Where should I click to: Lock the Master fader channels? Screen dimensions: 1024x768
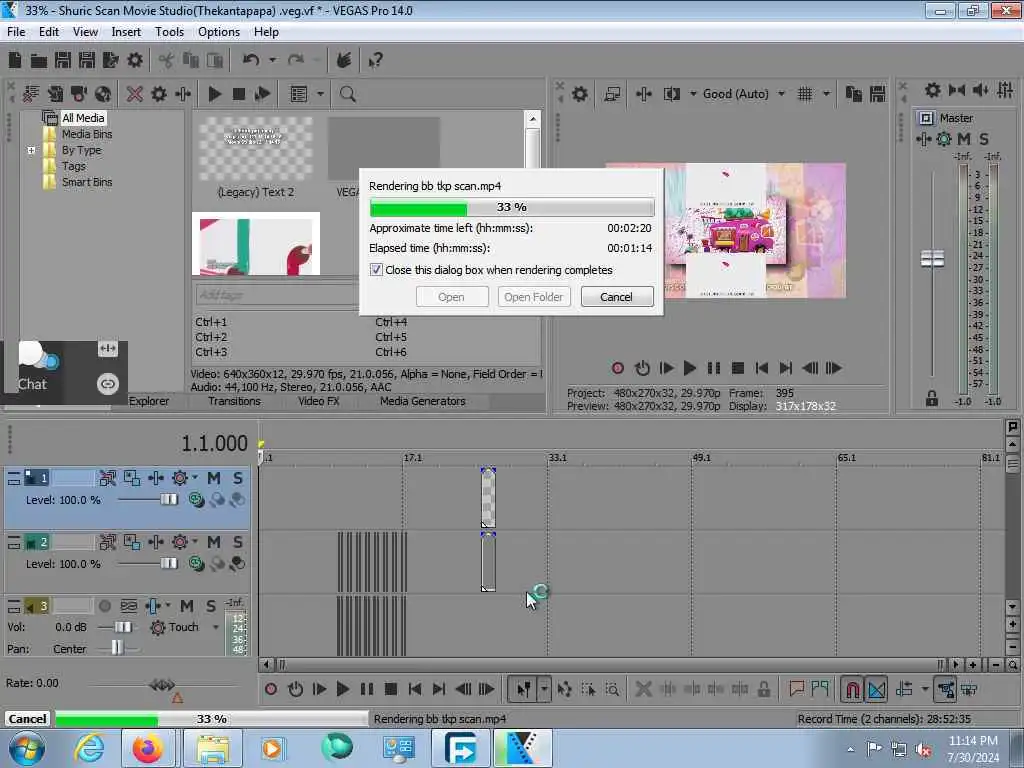coord(932,398)
